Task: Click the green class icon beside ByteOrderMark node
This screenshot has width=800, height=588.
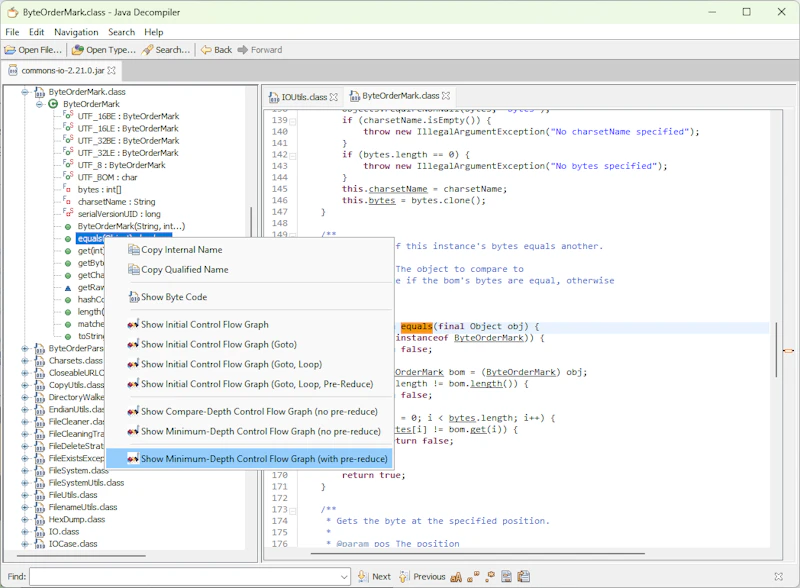Action: pyautogui.click(x=53, y=104)
